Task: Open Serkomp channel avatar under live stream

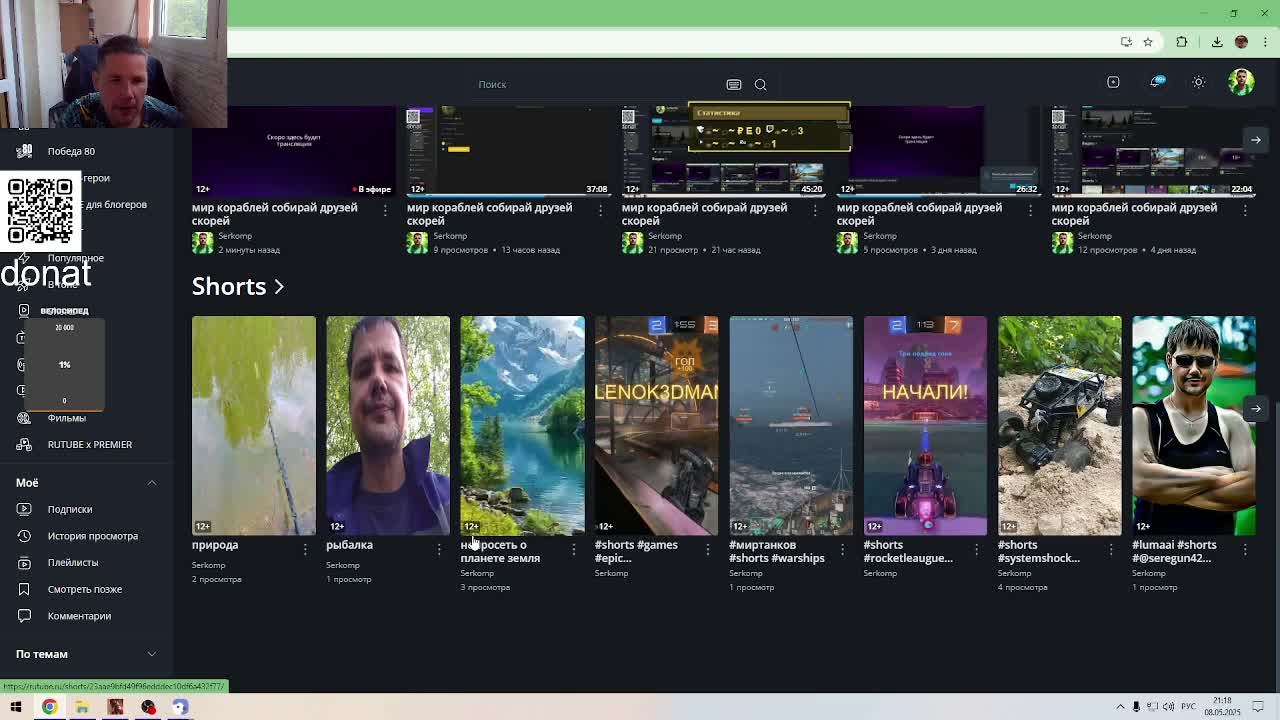Action: point(203,243)
